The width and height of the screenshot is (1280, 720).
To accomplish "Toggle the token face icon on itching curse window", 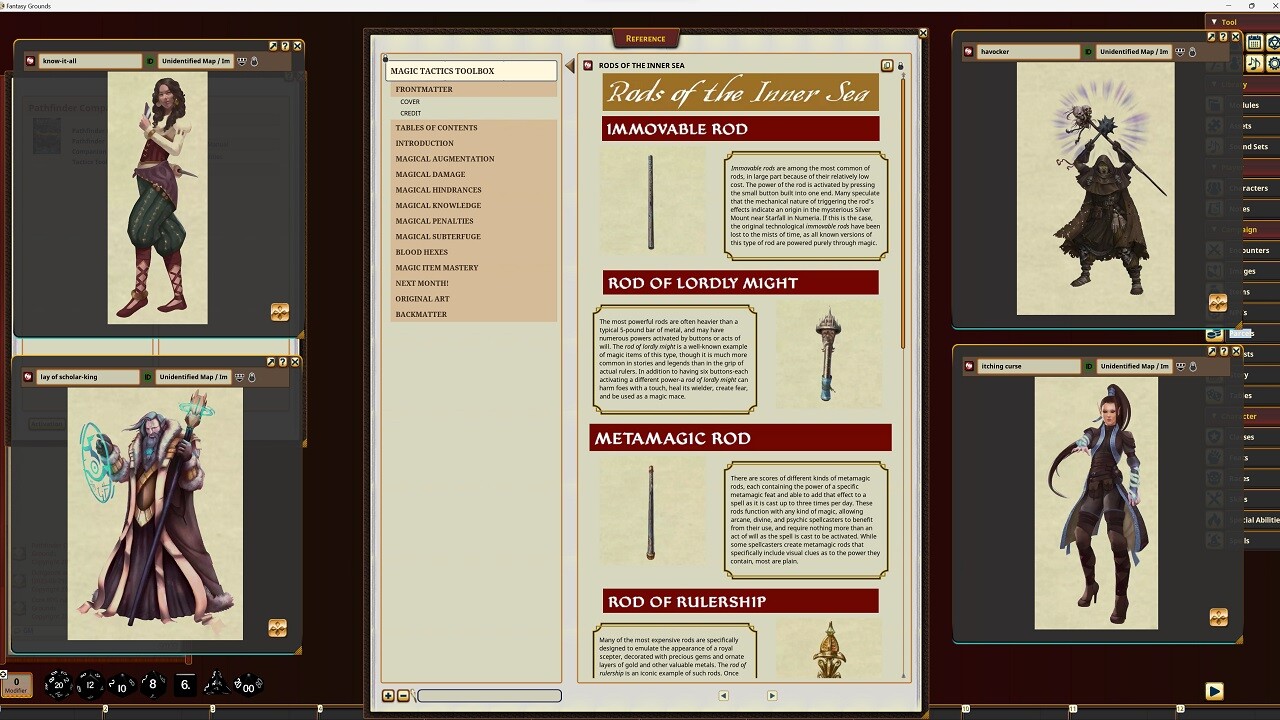I will 1182,365.
